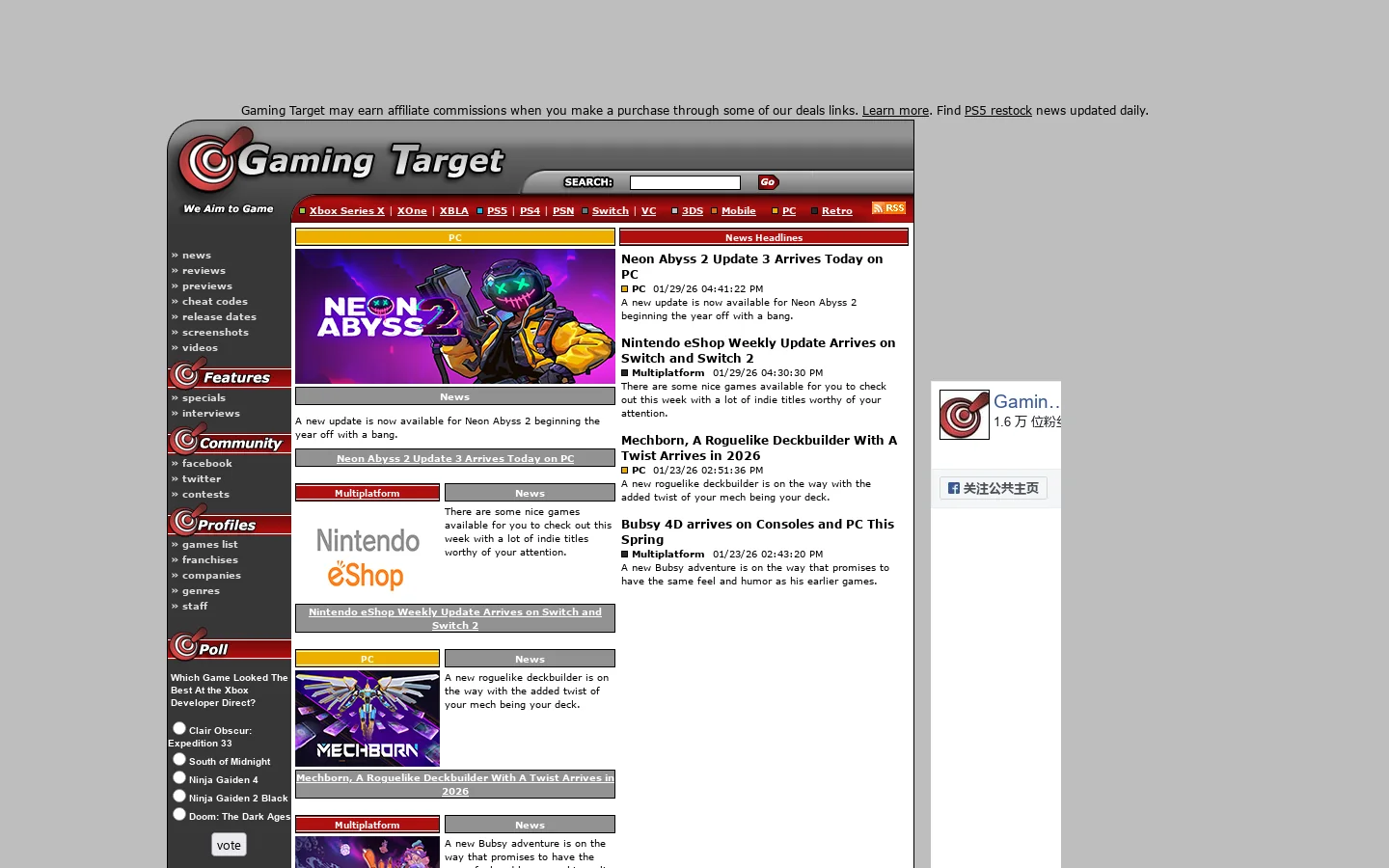Image resolution: width=1389 pixels, height=868 pixels.
Task: Open release dates in sidebar
Action: point(219,316)
